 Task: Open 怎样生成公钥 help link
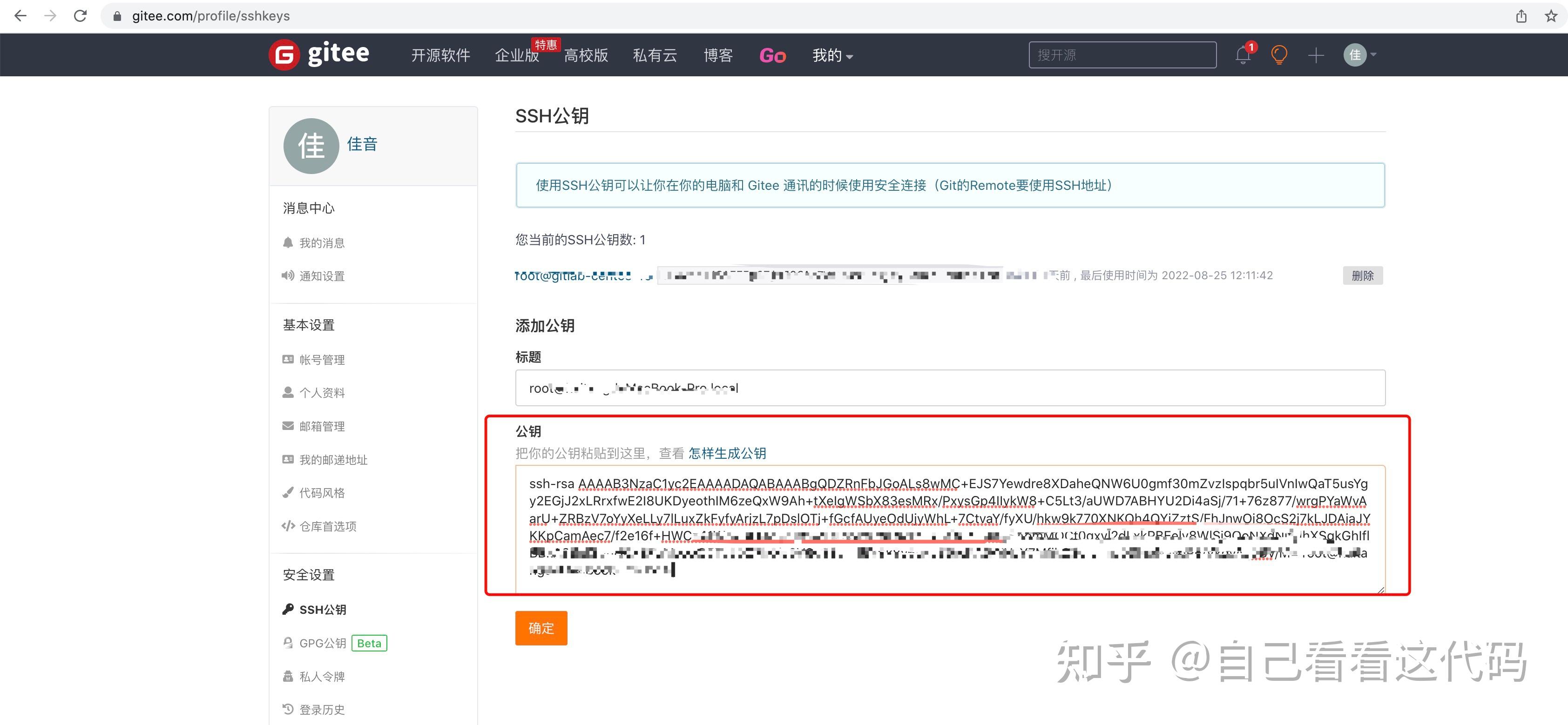point(727,453)
